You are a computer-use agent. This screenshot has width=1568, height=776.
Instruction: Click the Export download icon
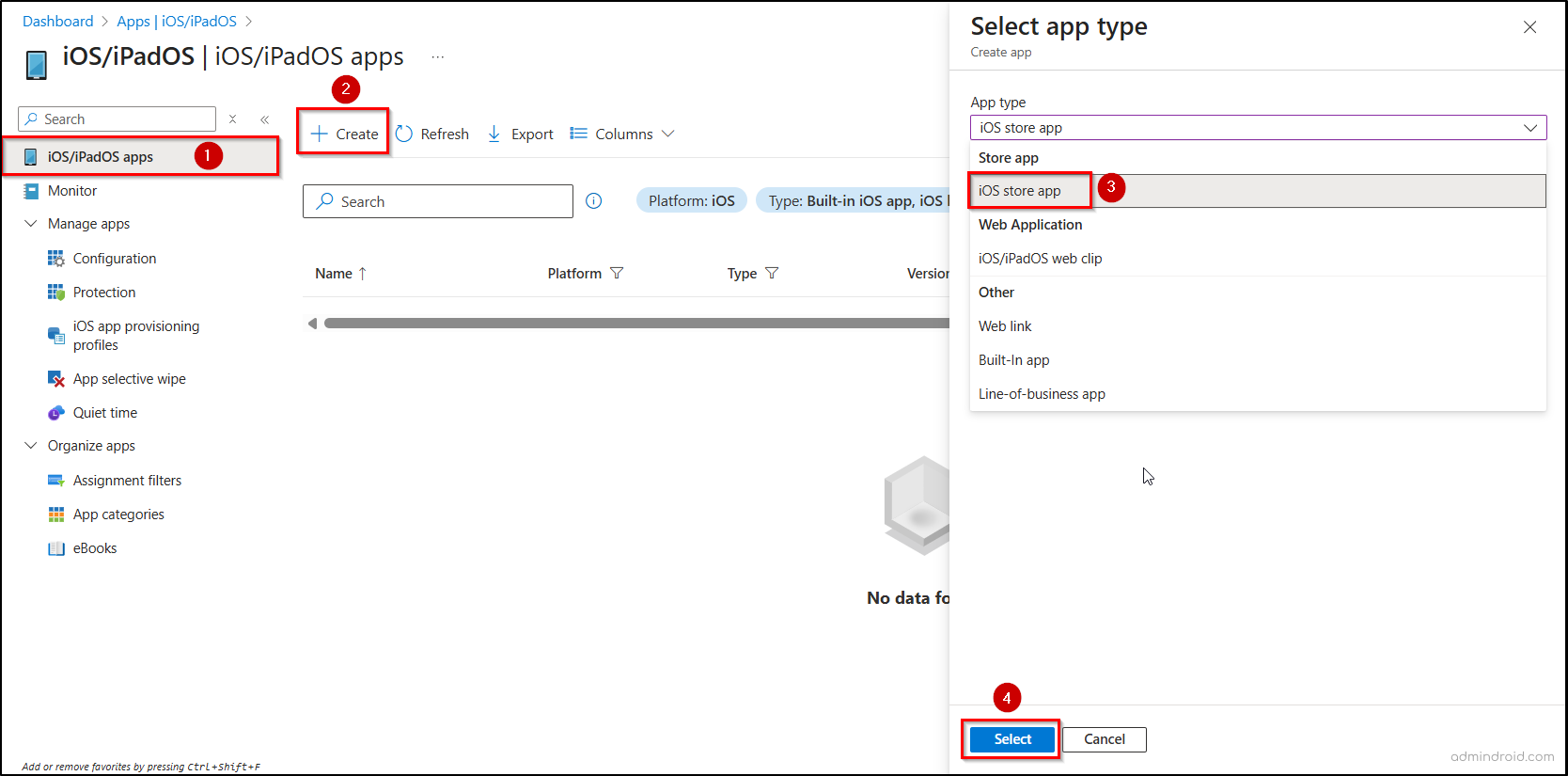[494, 134]
